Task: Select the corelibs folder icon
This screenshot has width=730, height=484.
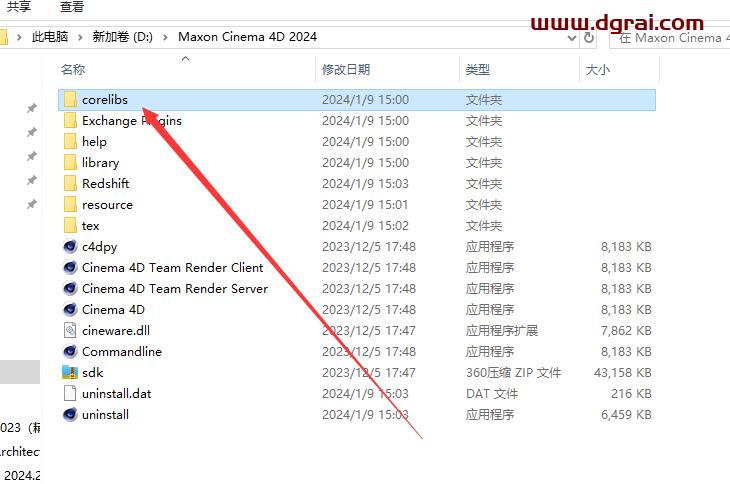Action: click(x=70, y=100)
